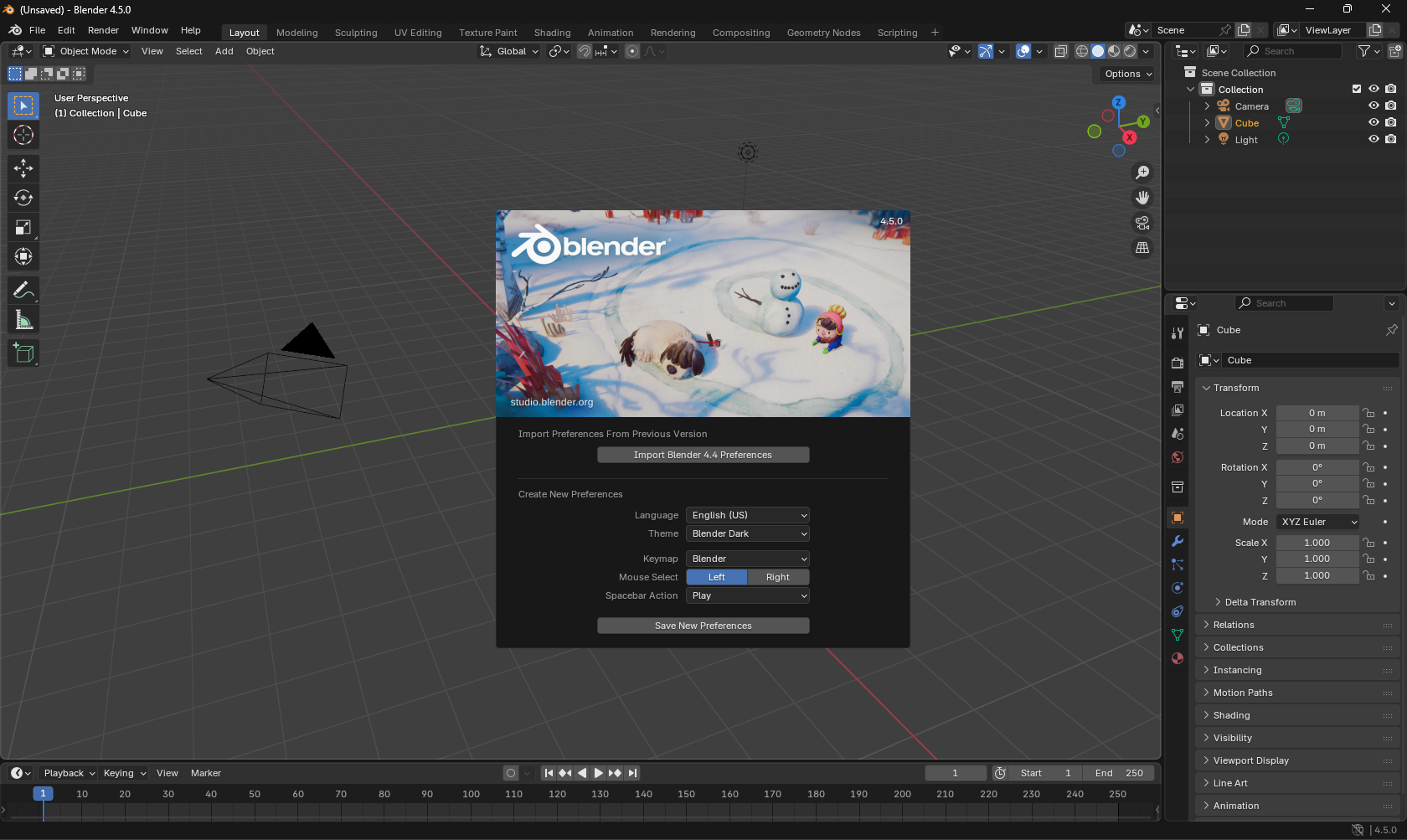Select the Annotate tool
This screenshot has height=840, width=1407.
click(23, 290)
